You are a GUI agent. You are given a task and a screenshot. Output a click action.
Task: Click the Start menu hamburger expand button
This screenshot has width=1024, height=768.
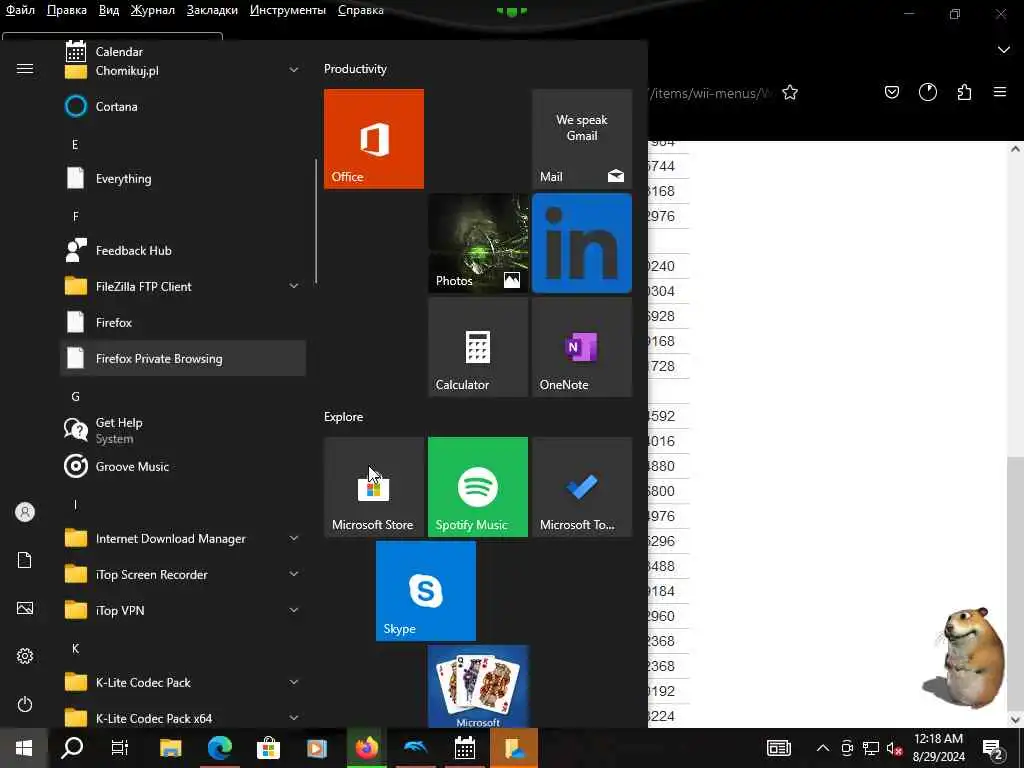25,69
